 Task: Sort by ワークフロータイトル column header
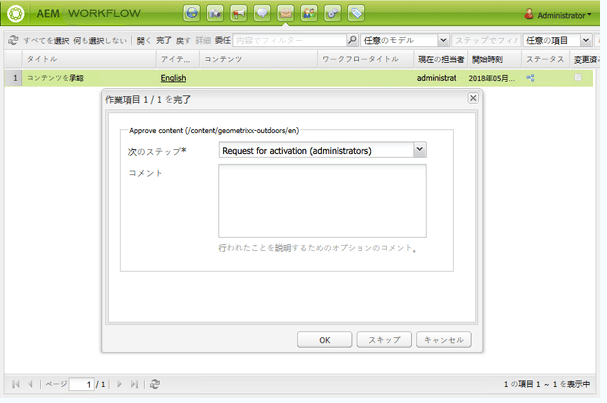[366, 59]
